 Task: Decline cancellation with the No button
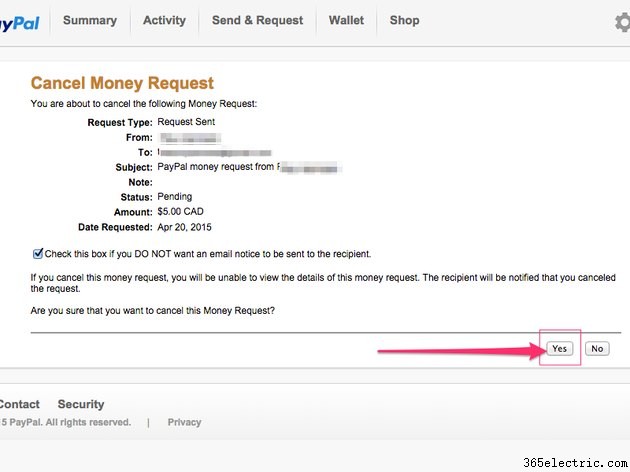tap(597, 348)
